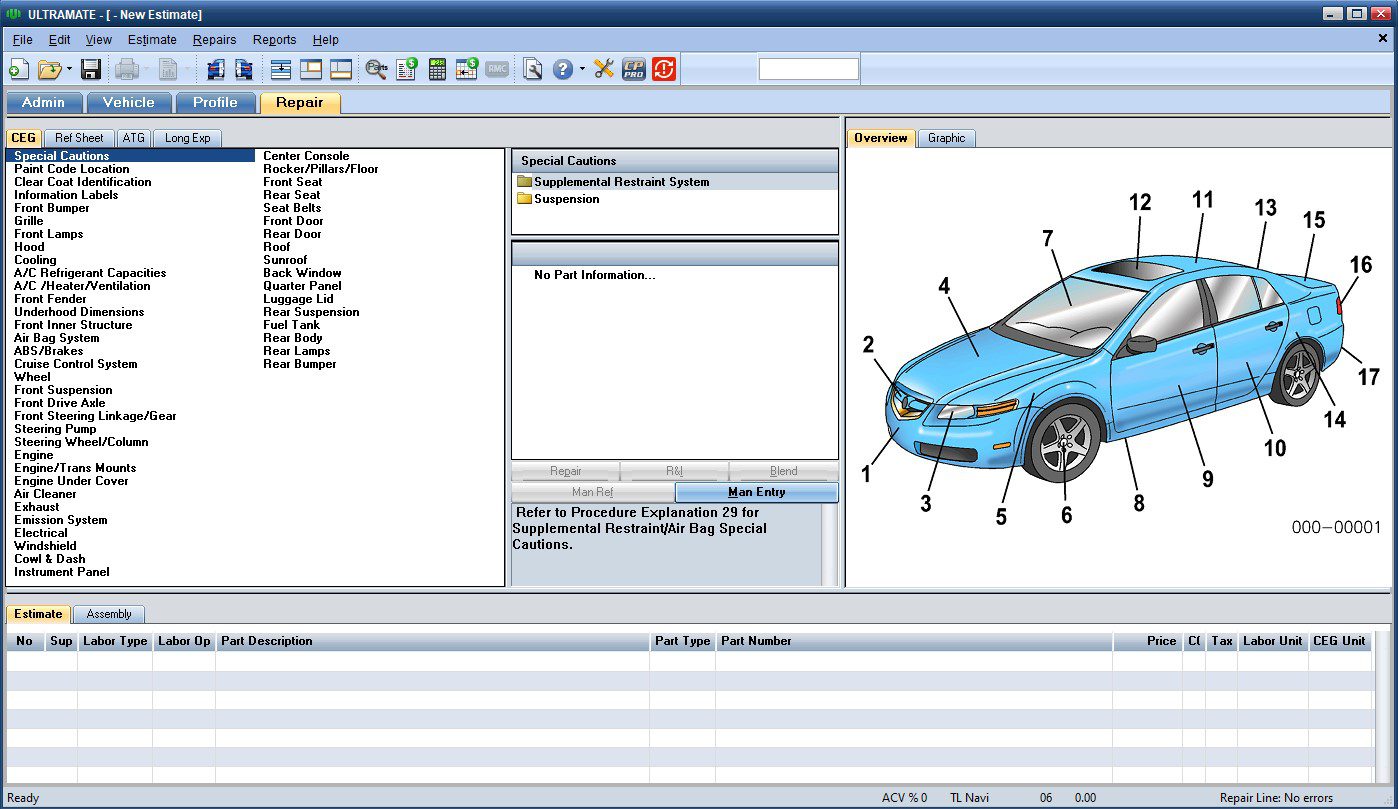The height and width of the screenshot is (809, 1398).
Task: Click number 12 sunroof on car diagram
Action: (1140, 202)
